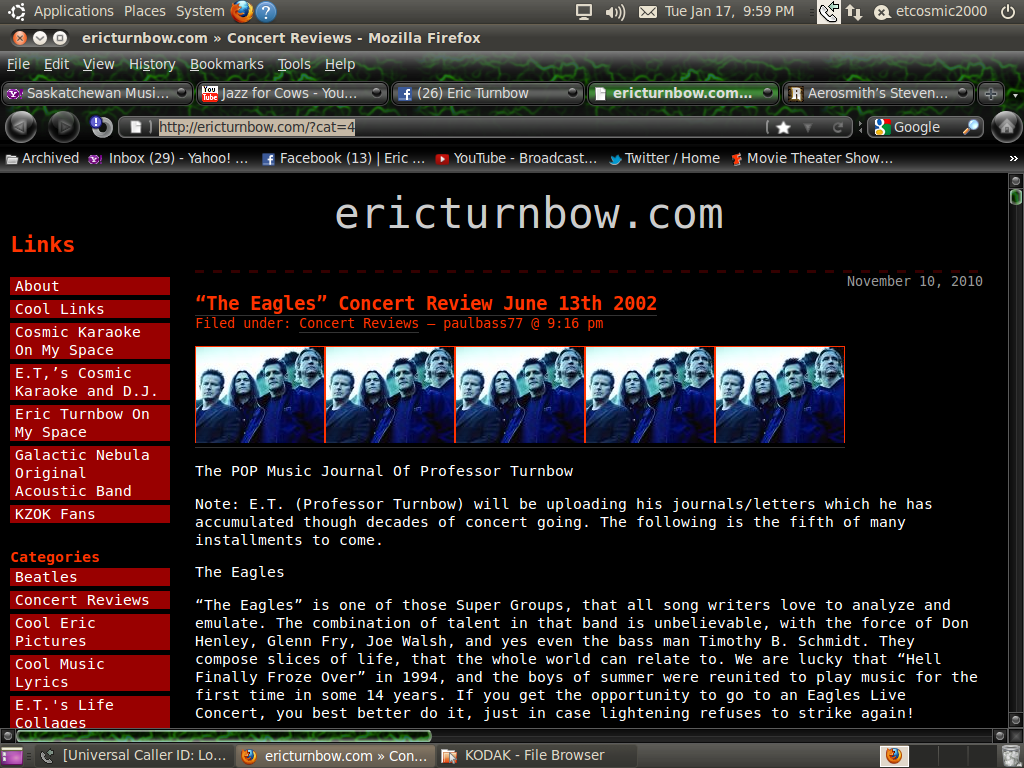The height and width of the screenshot is (768, 1024).
Task: Open a new tab with the plus button
Action: [x=990, y=93]
